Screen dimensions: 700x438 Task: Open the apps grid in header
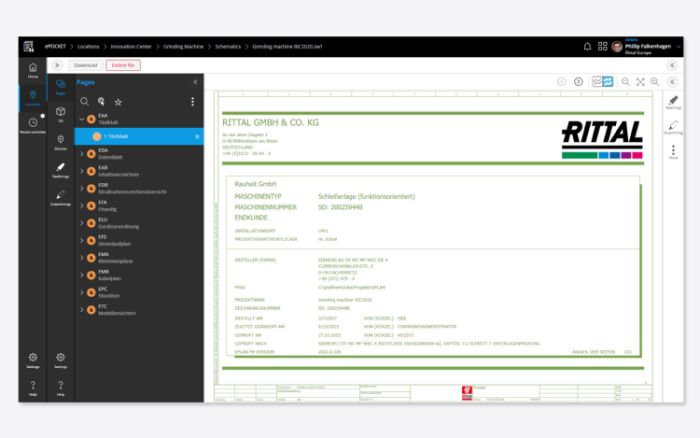pos(603,47)
